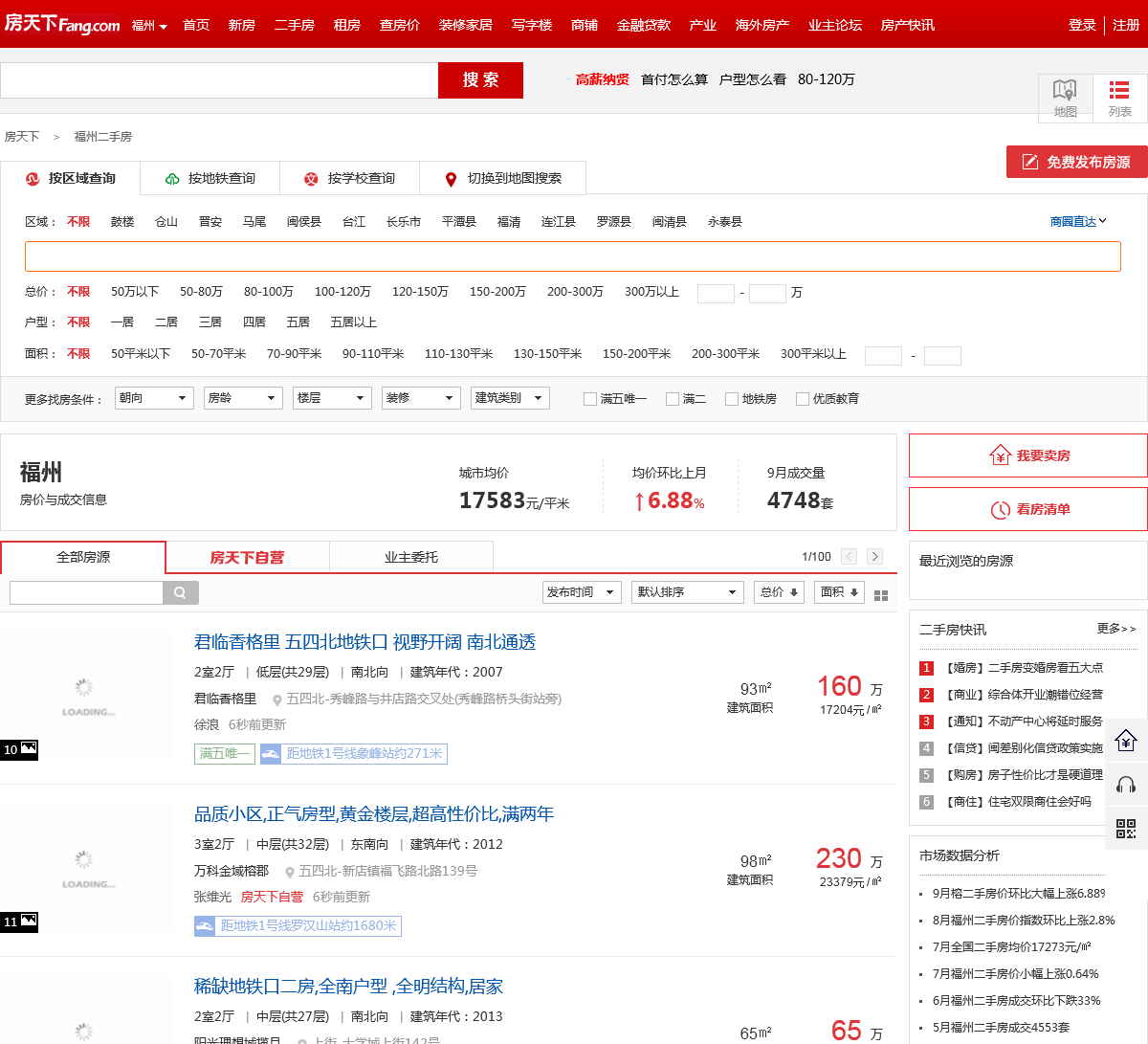The image size is (1148, 1044).
Task: Sort listings by 面积
Action: [x=839, y=592]
